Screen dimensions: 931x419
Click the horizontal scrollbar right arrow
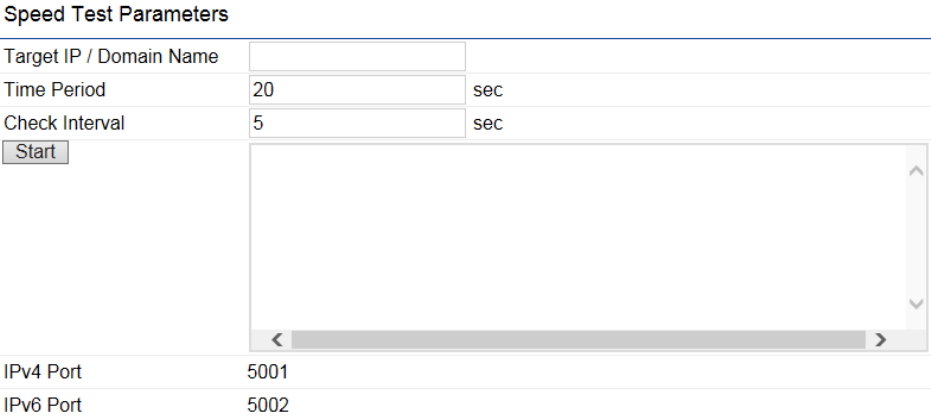pos(880,340)
